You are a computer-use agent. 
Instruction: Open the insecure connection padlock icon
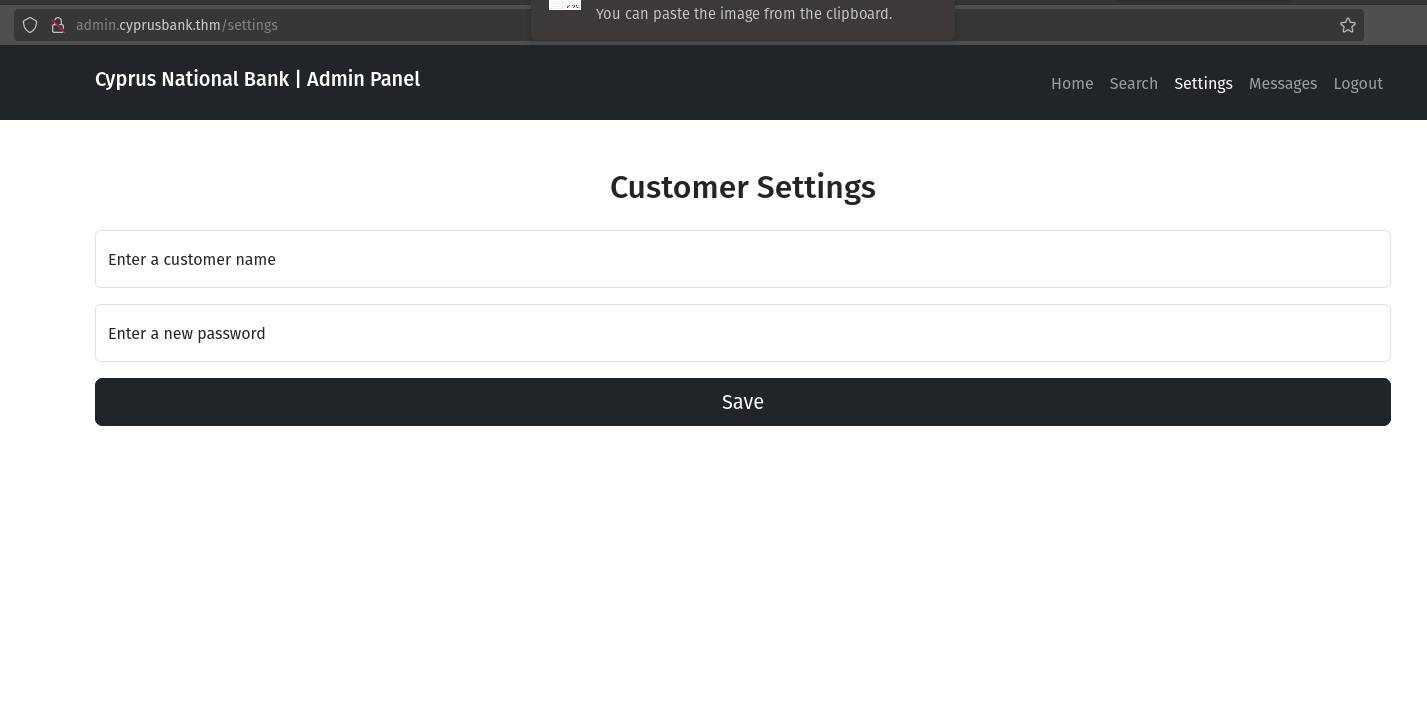click(x=58, y=25)
